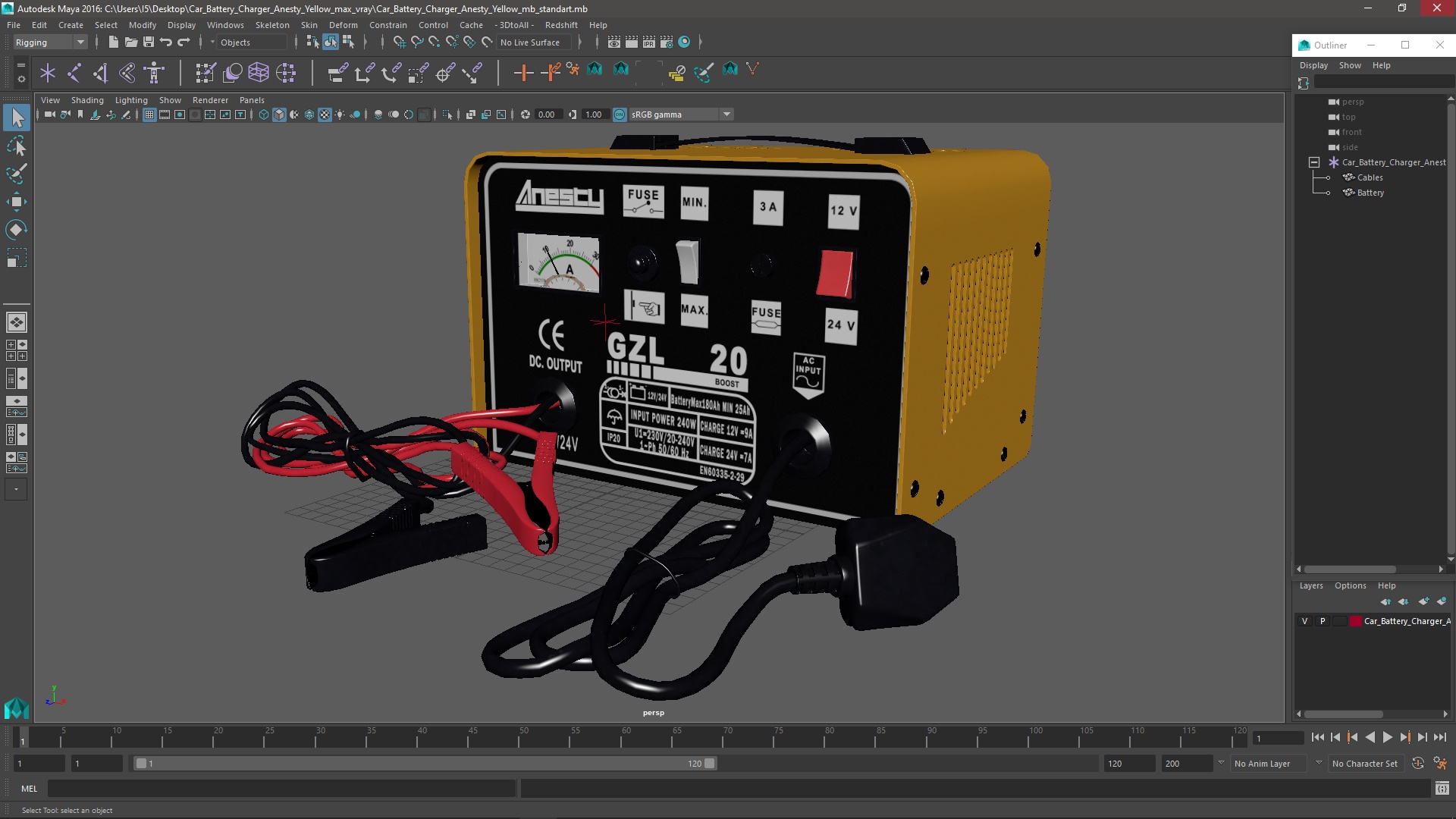Toggle the viewport grid display
Image resolution: width=1456 pixels, height=819 pixels.
[149, 115]
